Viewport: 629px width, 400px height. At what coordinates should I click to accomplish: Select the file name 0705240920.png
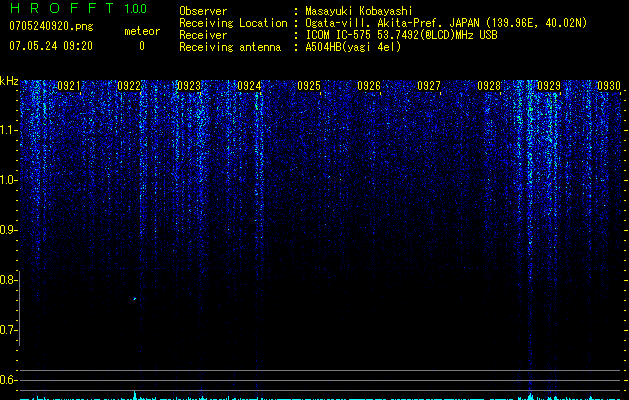pos(51,27)
